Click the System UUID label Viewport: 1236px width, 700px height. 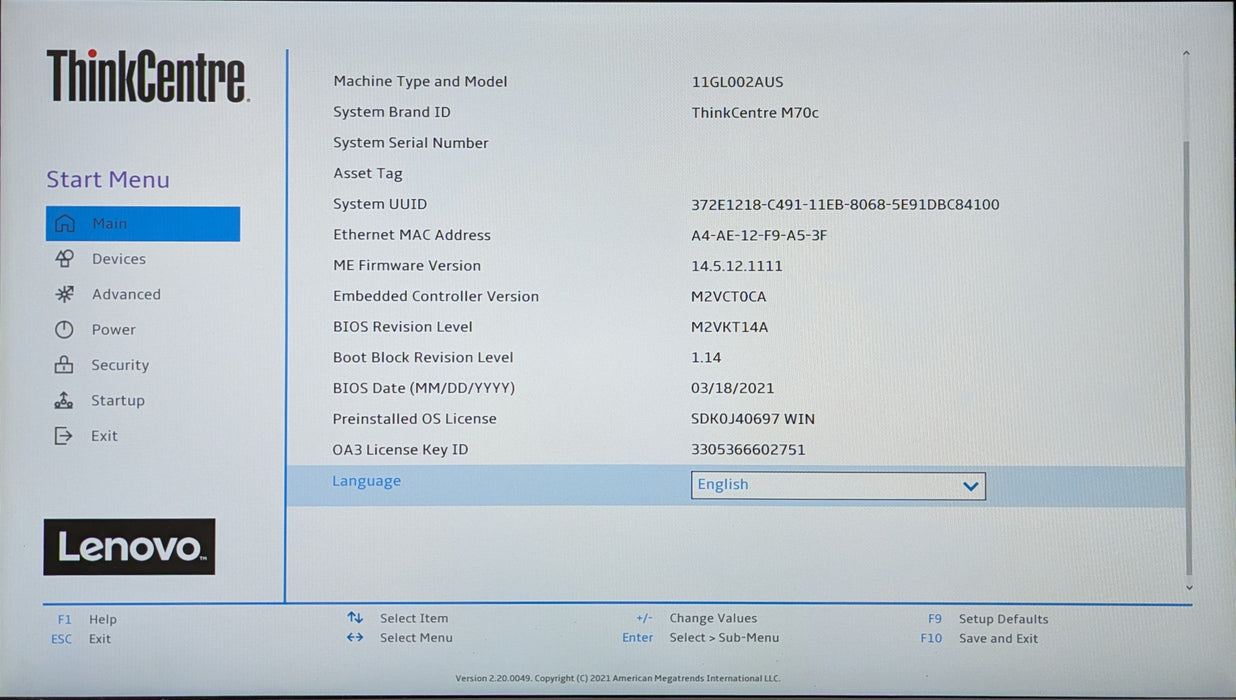[x=380, y=204]
